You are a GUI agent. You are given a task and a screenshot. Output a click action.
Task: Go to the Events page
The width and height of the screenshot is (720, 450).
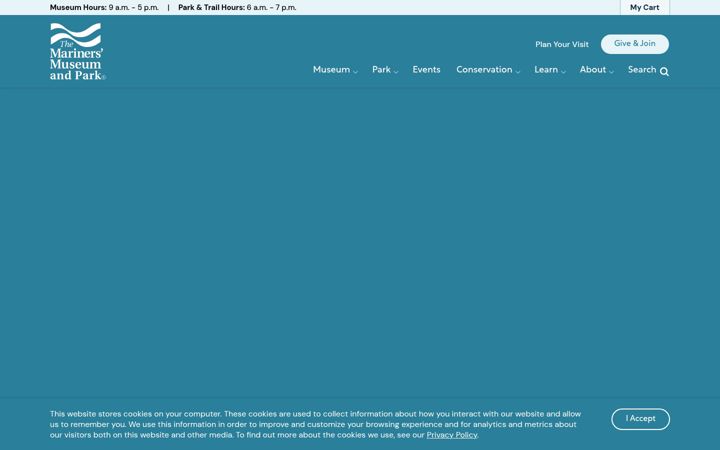click(x=426, y=69)
